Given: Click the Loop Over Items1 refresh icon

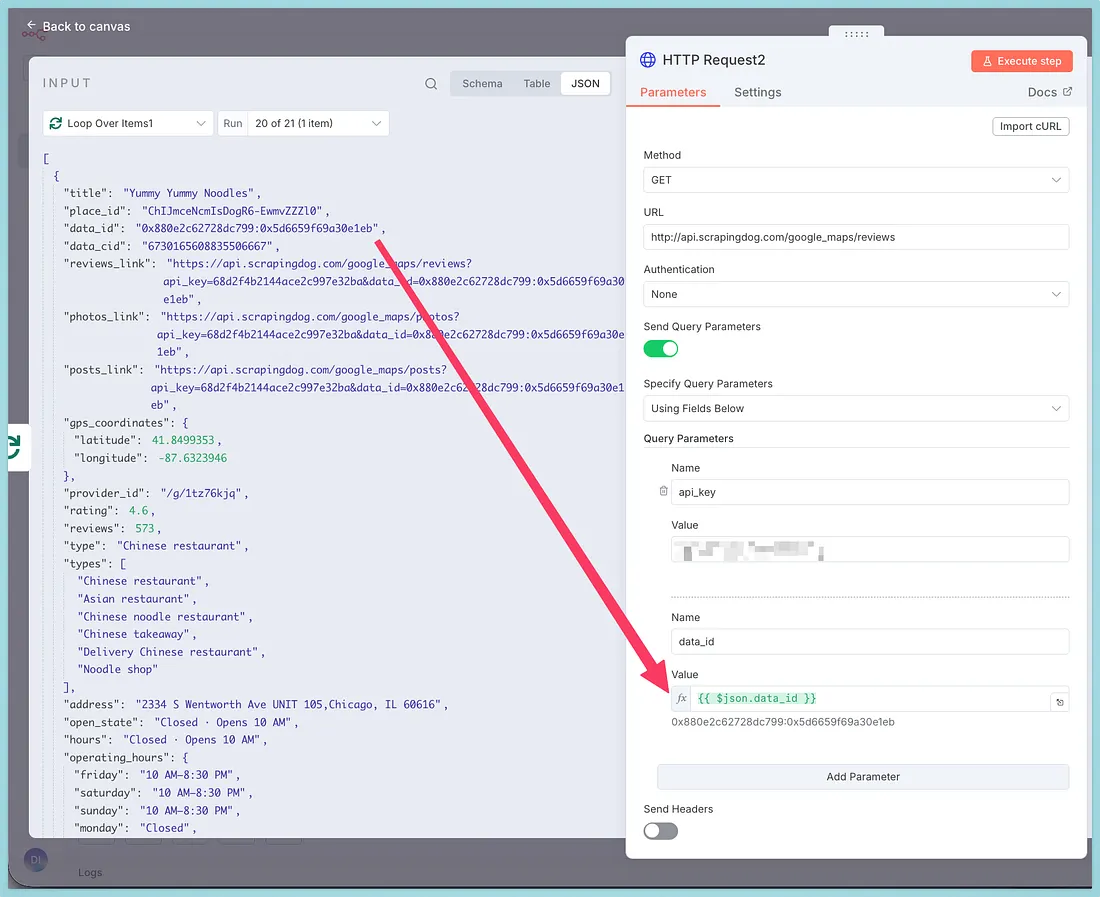Looking at the screenshot, I should [x=56, y=124].
